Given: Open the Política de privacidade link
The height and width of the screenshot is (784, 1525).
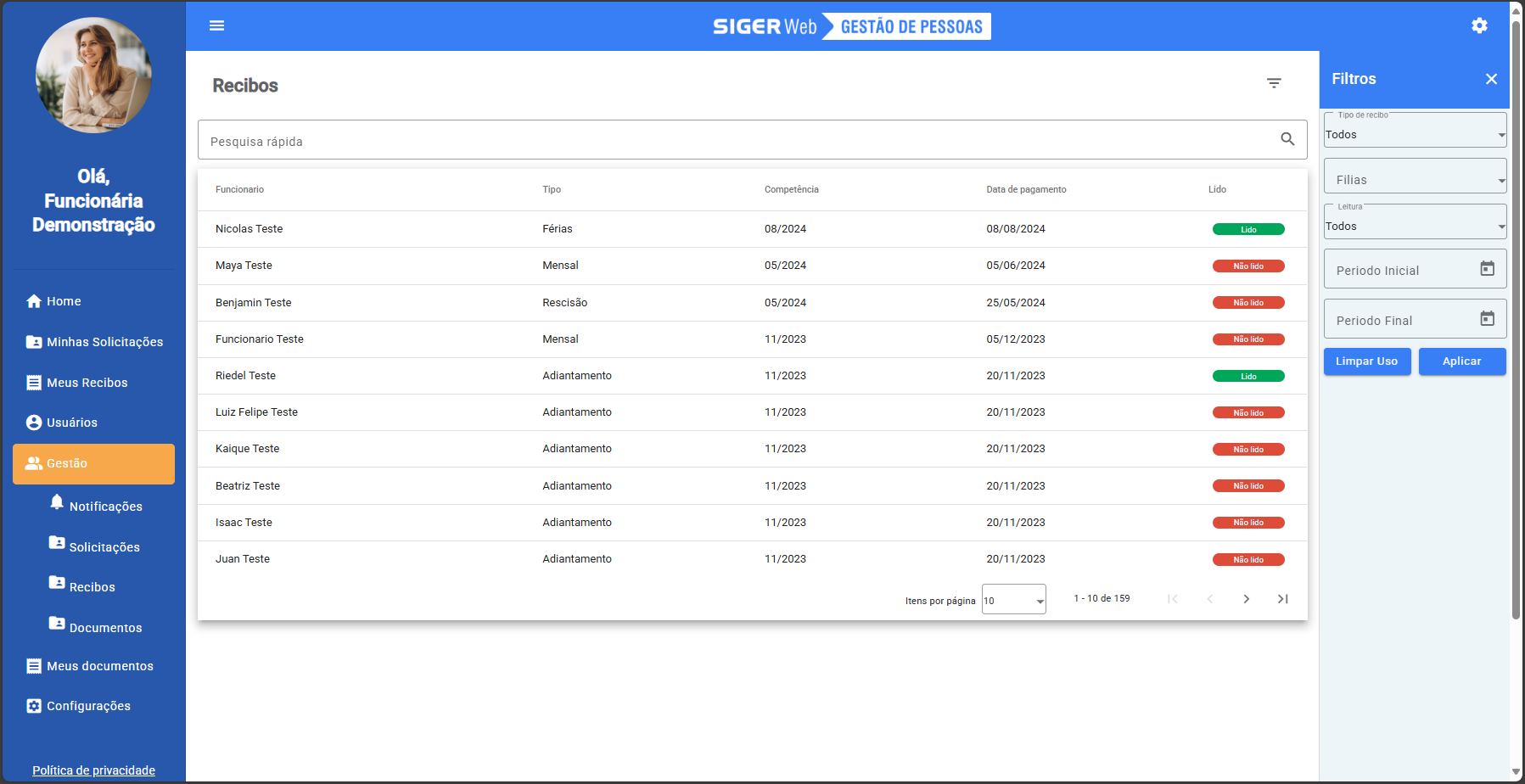Looking at the screenshot, I should (x=93, y=770).
